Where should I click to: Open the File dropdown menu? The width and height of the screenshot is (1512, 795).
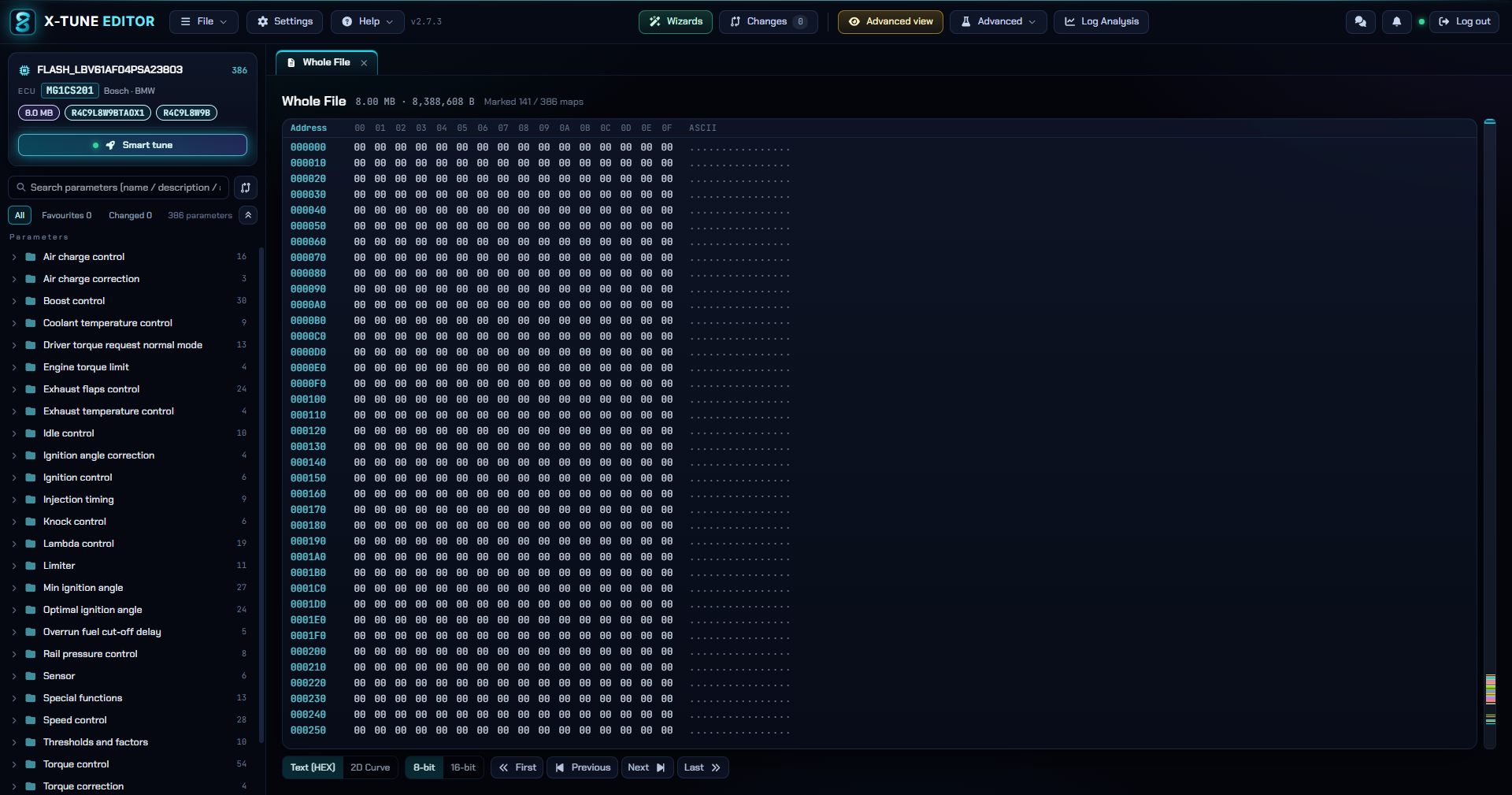[x=205, y=22]
